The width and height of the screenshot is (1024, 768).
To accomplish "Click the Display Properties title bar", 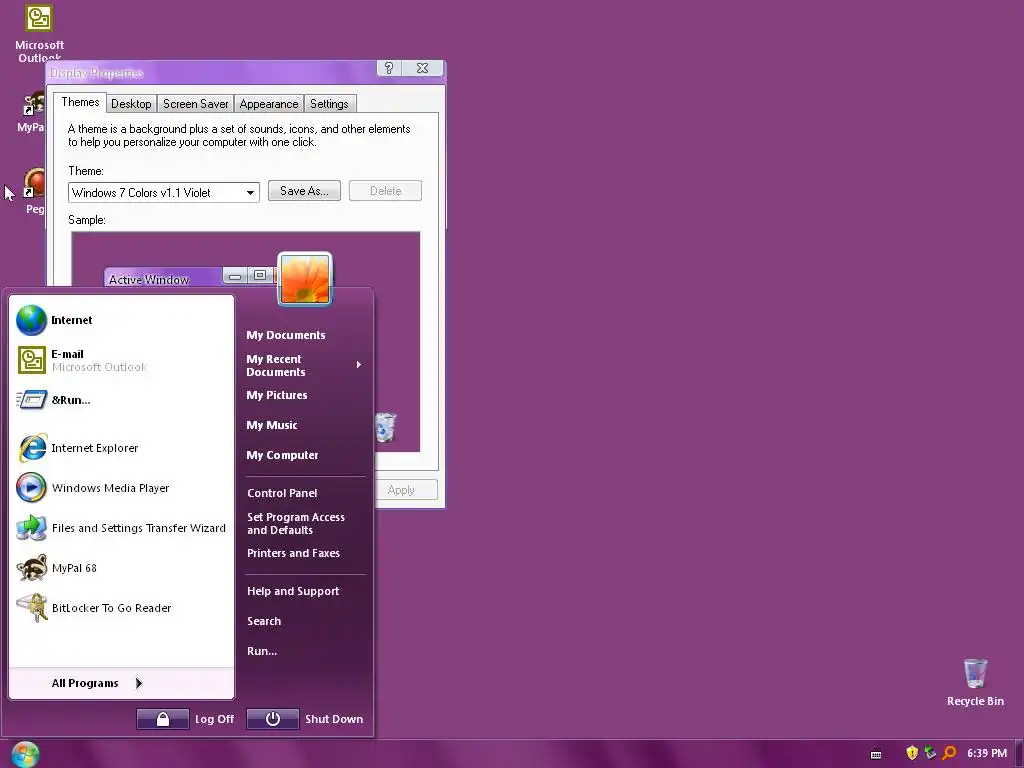I will (x=212, y=72).
